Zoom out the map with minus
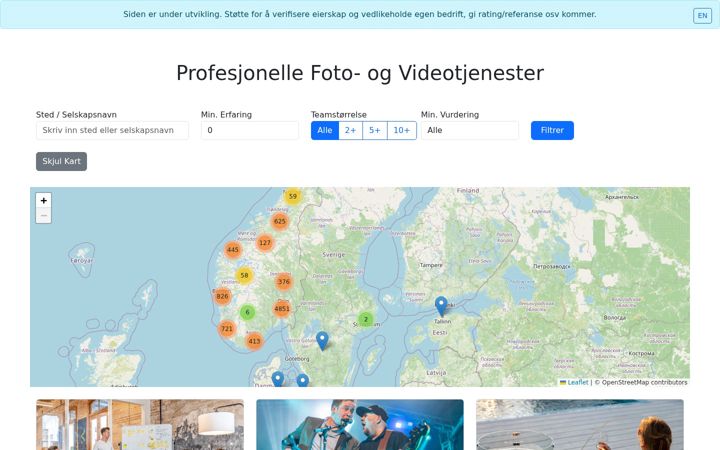720x450 pixels. 44,215
